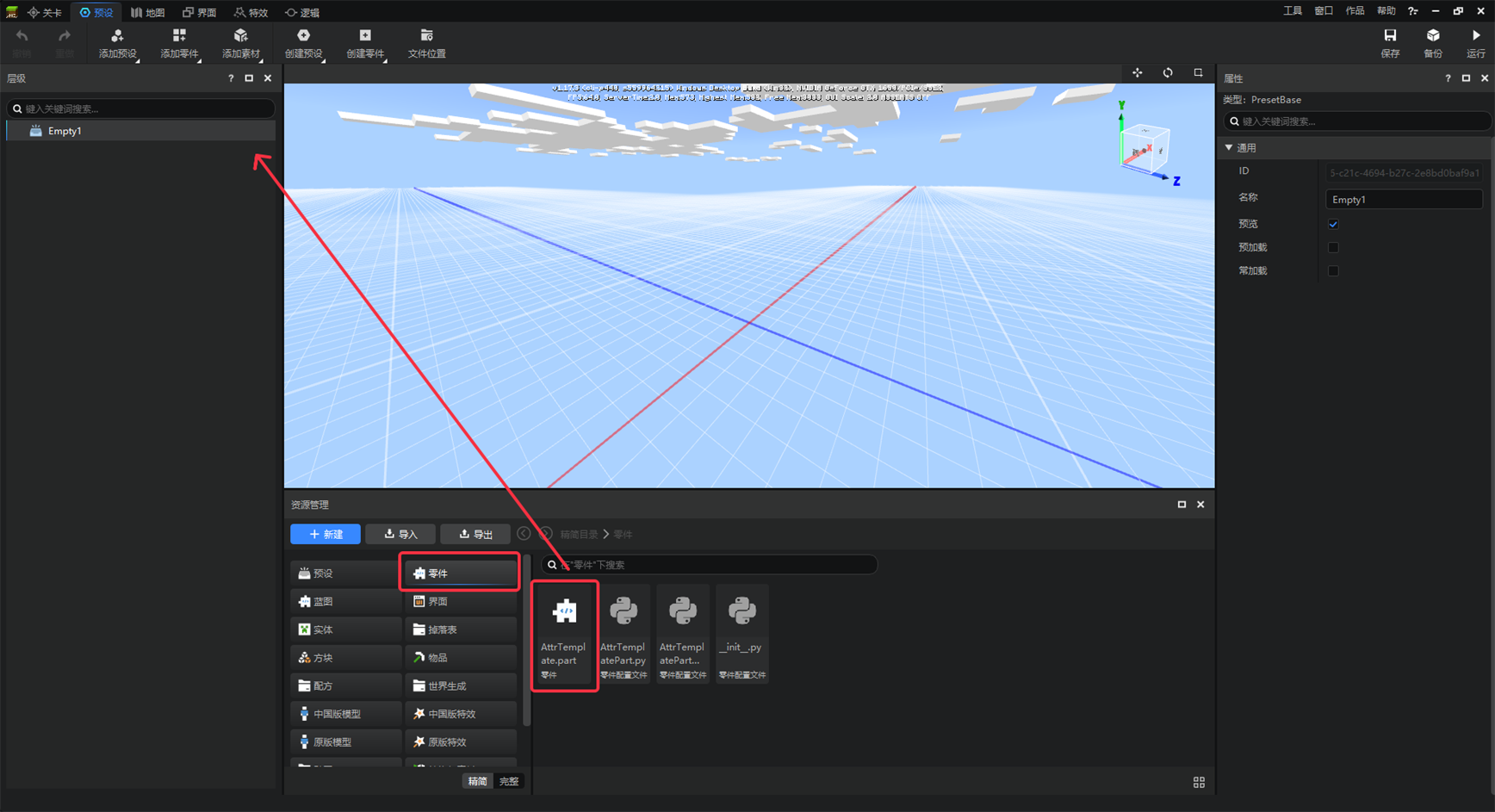Switch to 逻辑 tab

pyautogui.click(x=302, y=12)
